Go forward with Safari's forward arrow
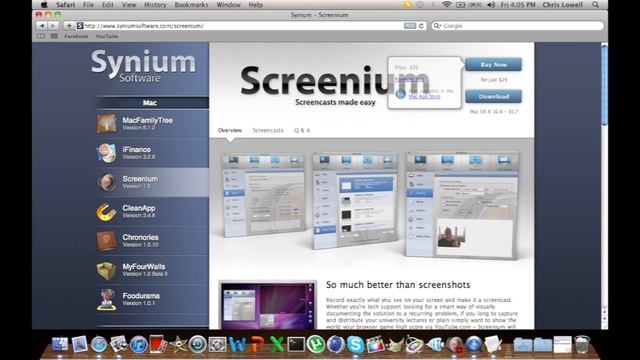Viewport: 640px width, 360px height. [53, 25]
